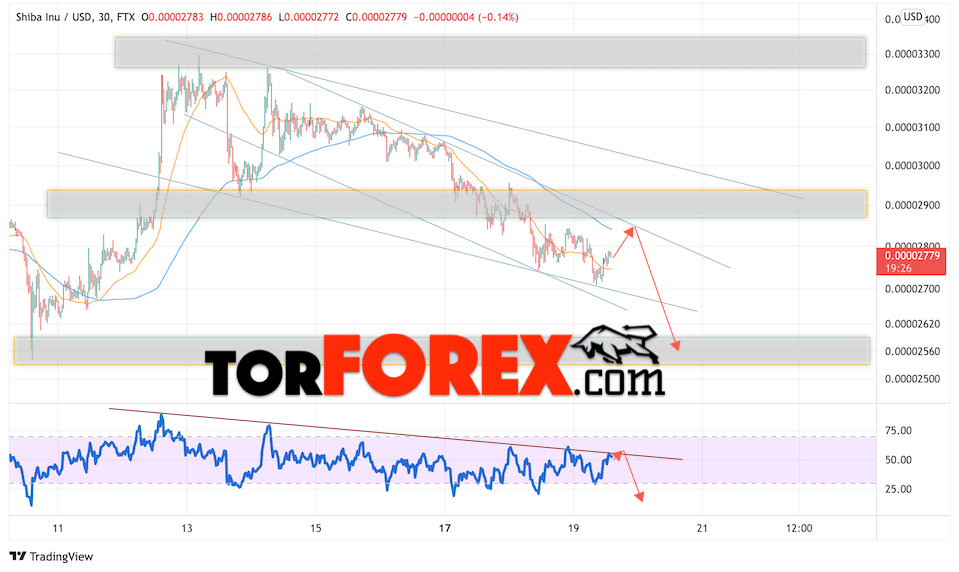
Task: Click price axis label 0.00002900
Action: 912,205
